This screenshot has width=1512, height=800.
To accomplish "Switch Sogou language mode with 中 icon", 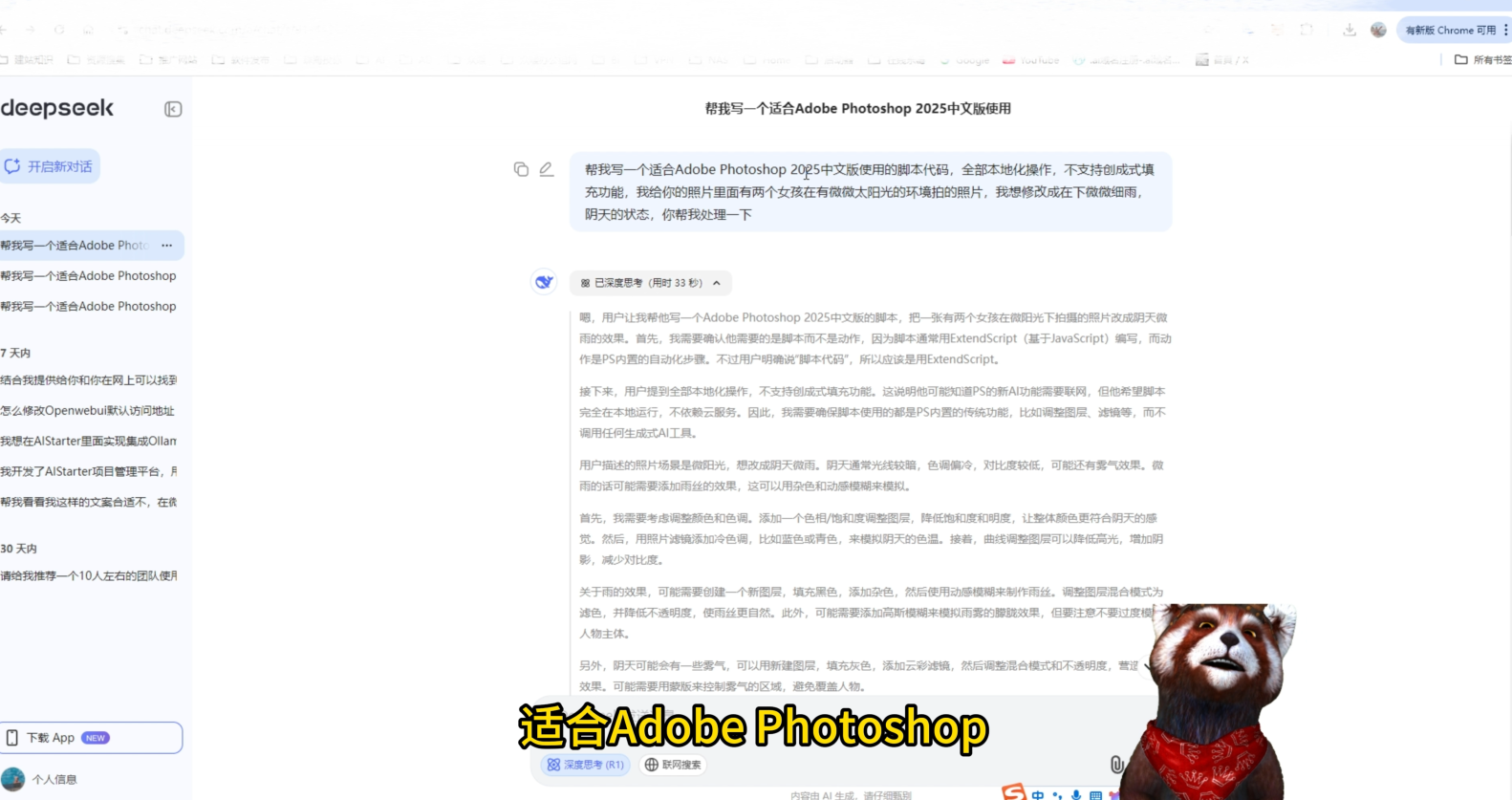I will (x=1038, y=794).
